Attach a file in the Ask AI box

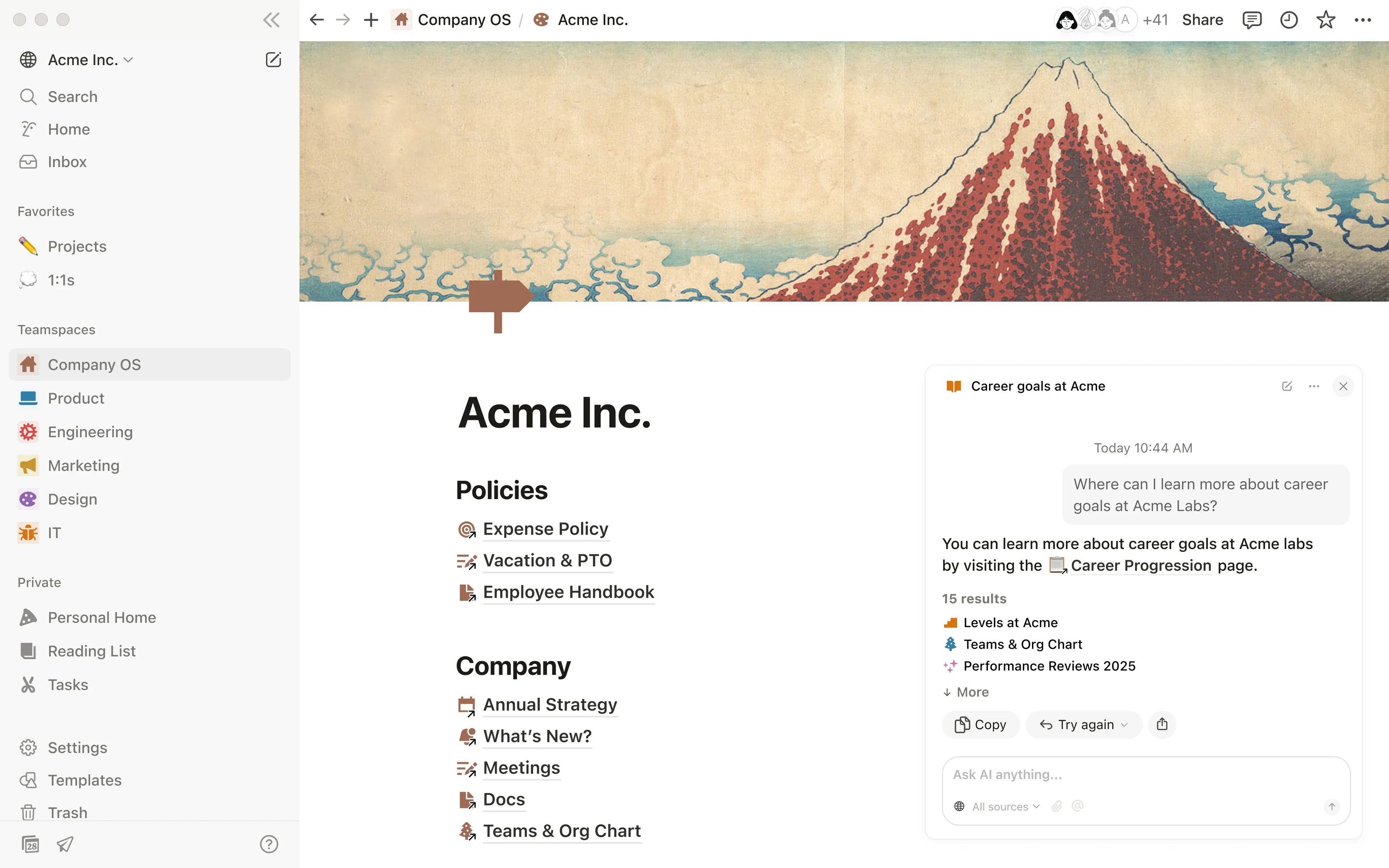1057,806
